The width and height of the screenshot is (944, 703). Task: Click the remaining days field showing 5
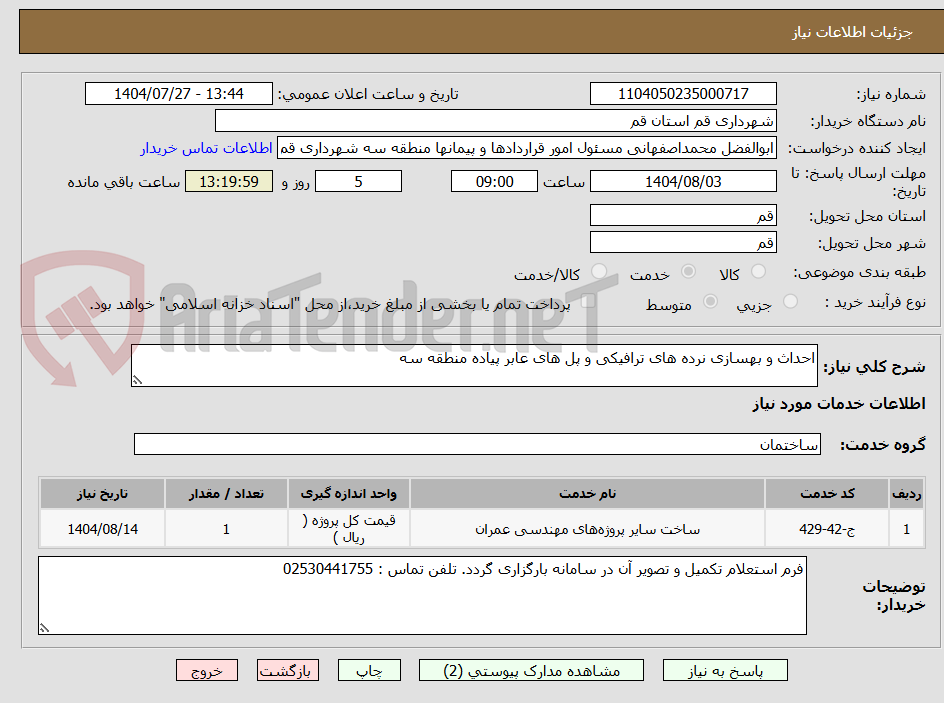[358, 181]
